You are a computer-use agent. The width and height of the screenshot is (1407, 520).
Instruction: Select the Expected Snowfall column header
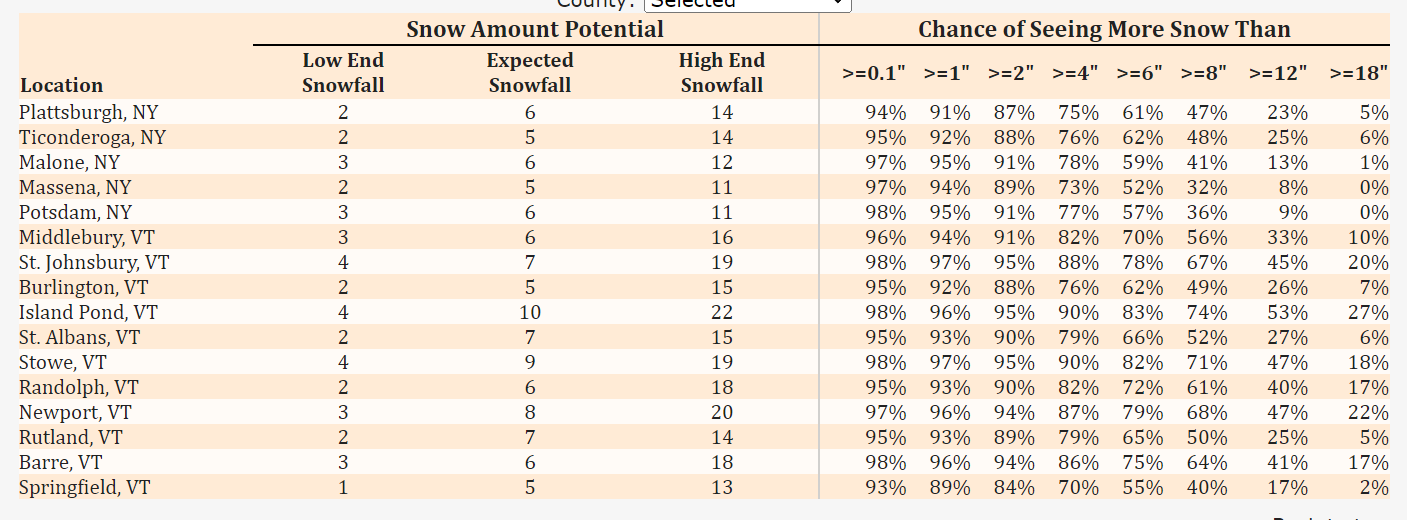point(530,73)
